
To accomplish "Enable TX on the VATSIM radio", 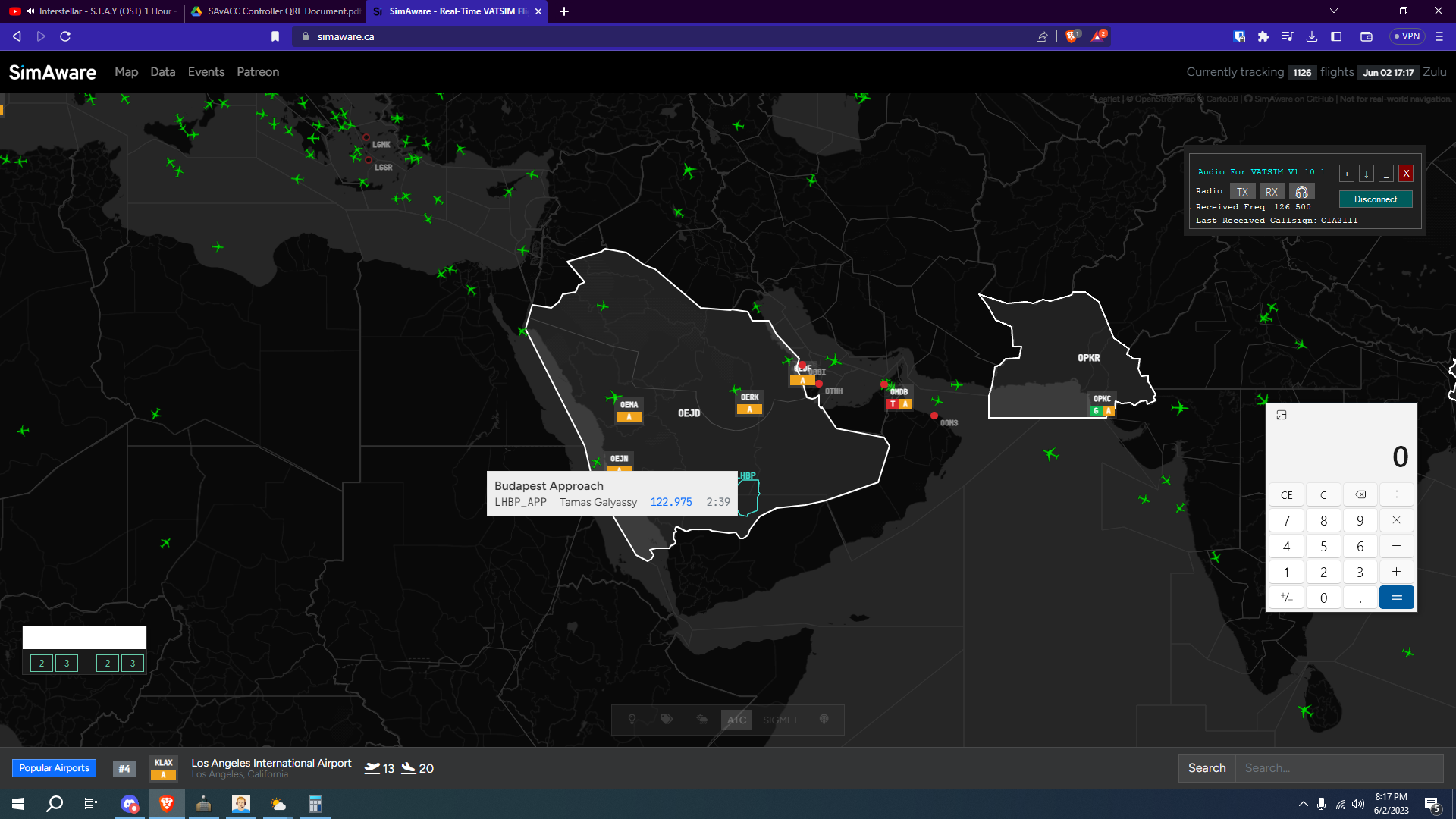I will tap(1242, 191).
